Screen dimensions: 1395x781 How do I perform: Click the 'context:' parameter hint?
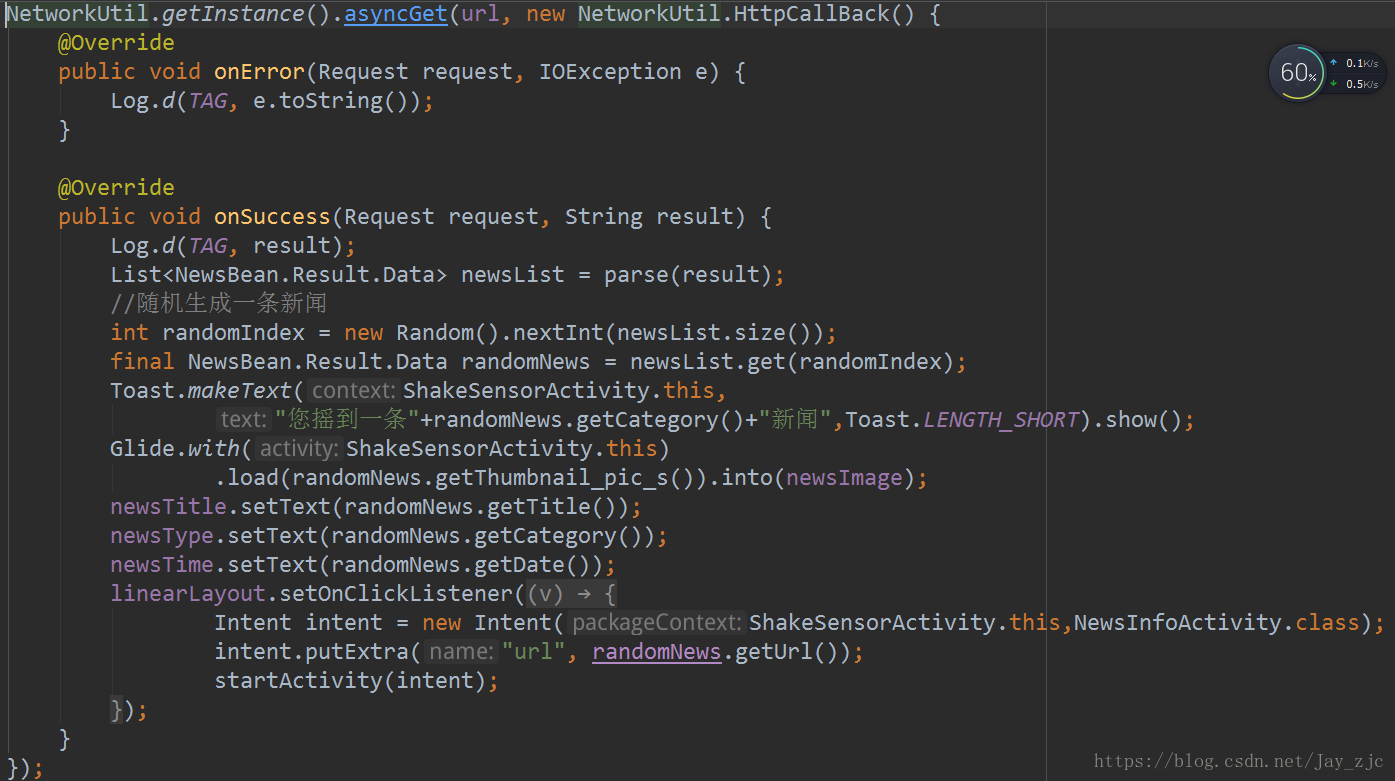coord(355,391)
